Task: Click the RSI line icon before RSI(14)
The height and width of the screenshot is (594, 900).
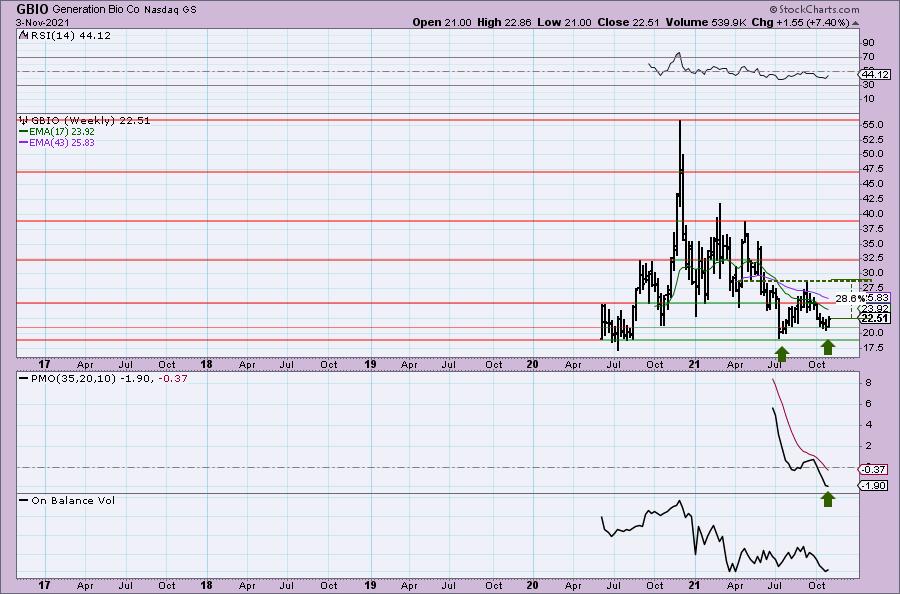Action: (23, 35)
